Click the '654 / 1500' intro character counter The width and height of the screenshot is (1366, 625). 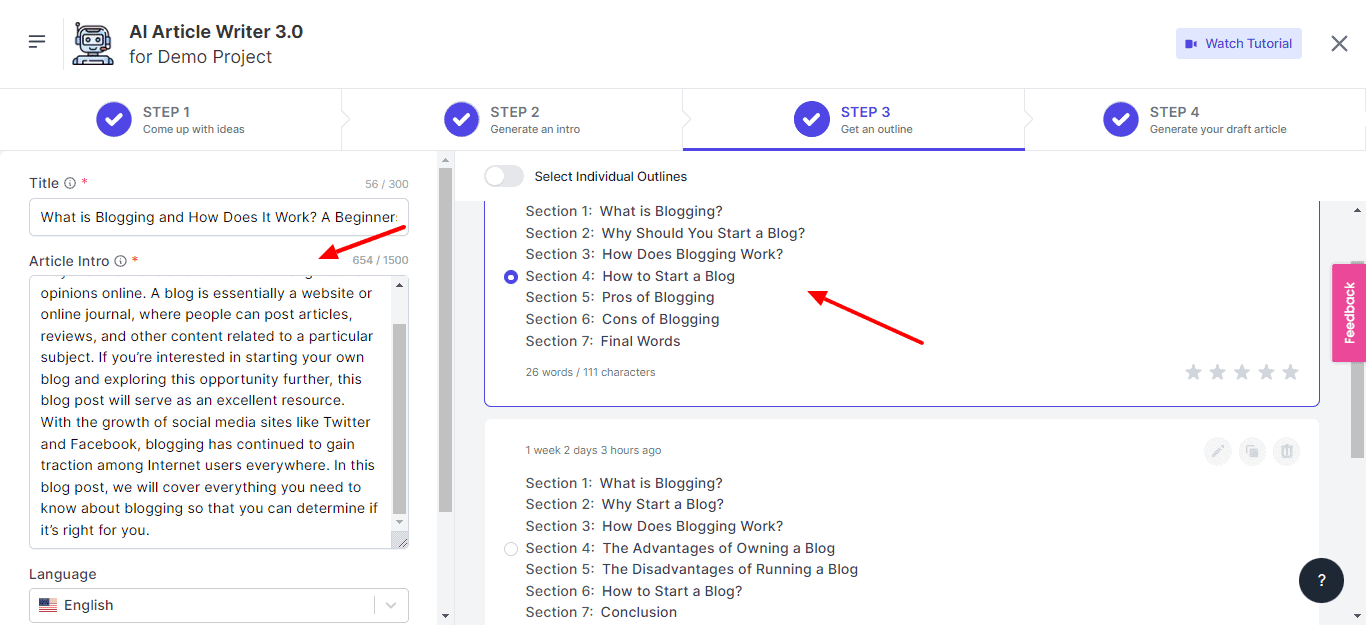click(380, 261)
